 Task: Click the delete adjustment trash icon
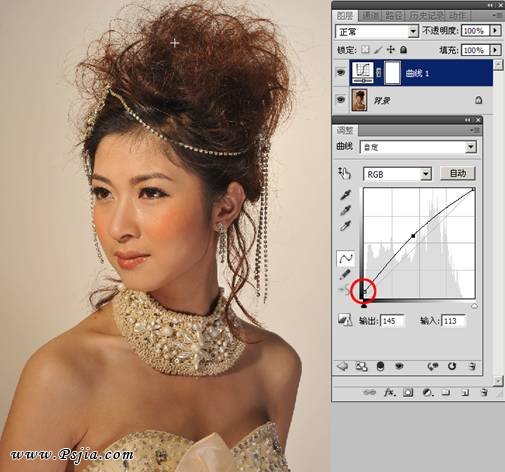coord(471,366)
